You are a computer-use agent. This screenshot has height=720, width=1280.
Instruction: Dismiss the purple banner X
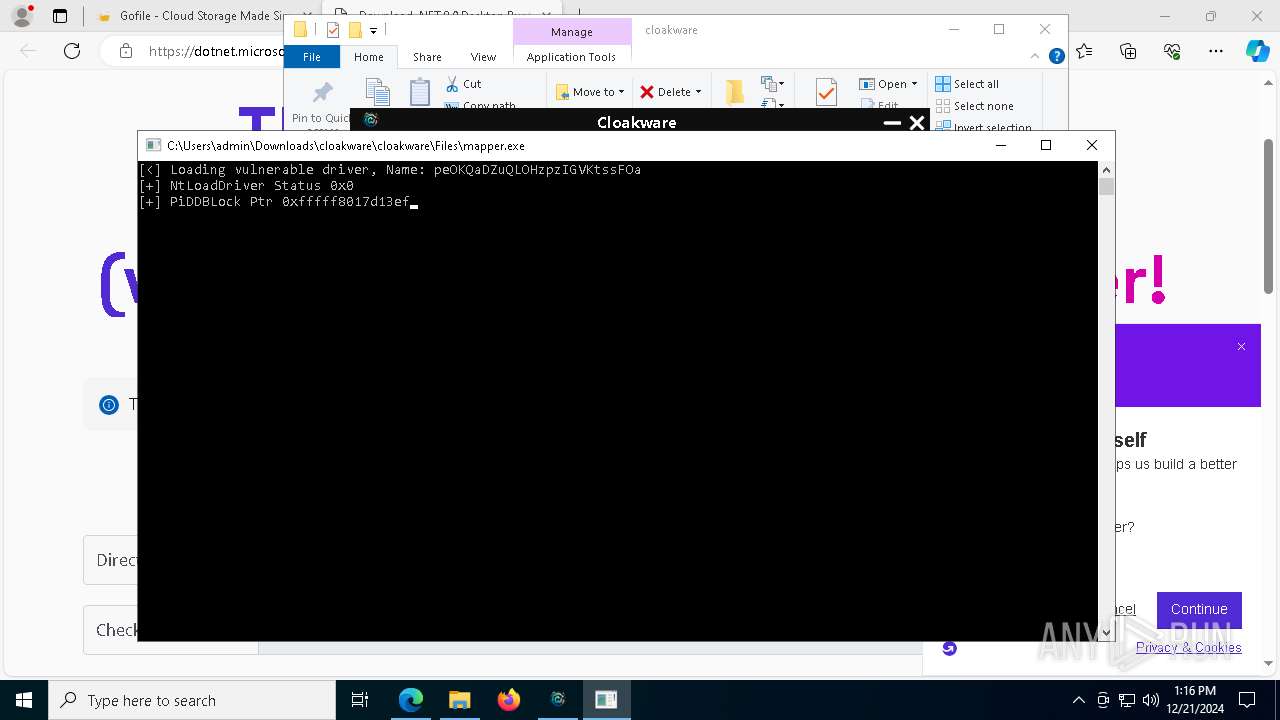(x=1241, y=347)
